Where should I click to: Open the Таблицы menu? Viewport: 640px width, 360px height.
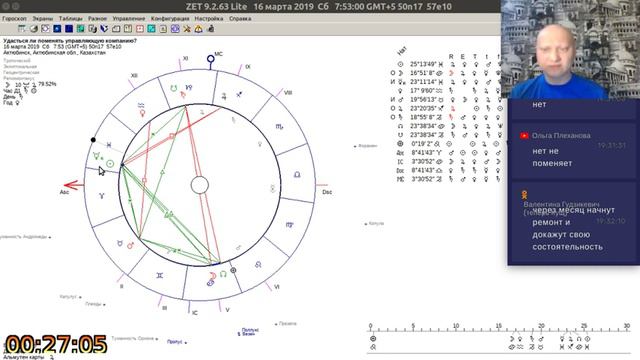(70, 18)
